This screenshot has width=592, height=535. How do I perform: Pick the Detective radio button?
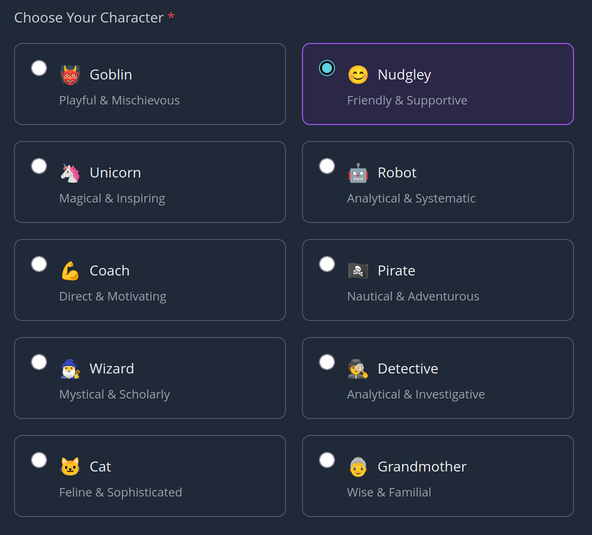(x=327, y=362)
